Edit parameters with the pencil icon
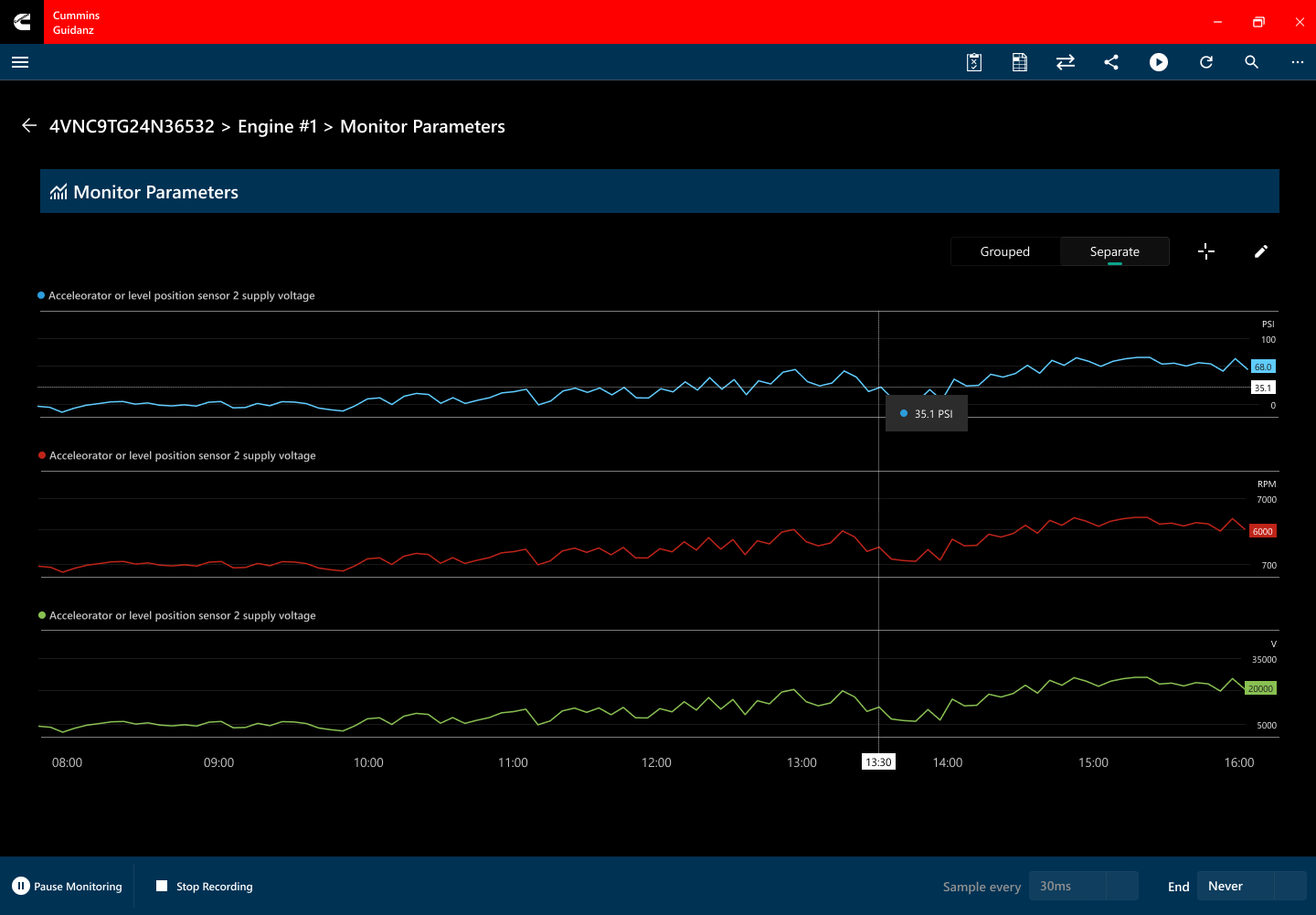Viewport: 1316px width, 915px height. click(x=1261, y=251)
